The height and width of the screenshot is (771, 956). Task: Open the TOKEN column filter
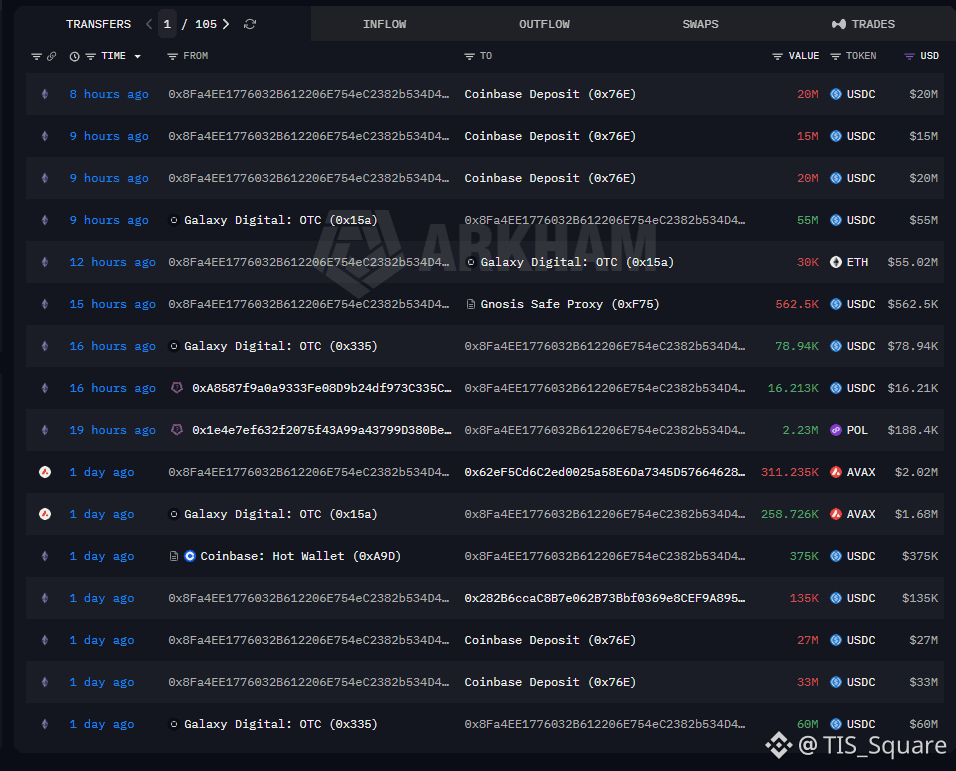point(836,57)
